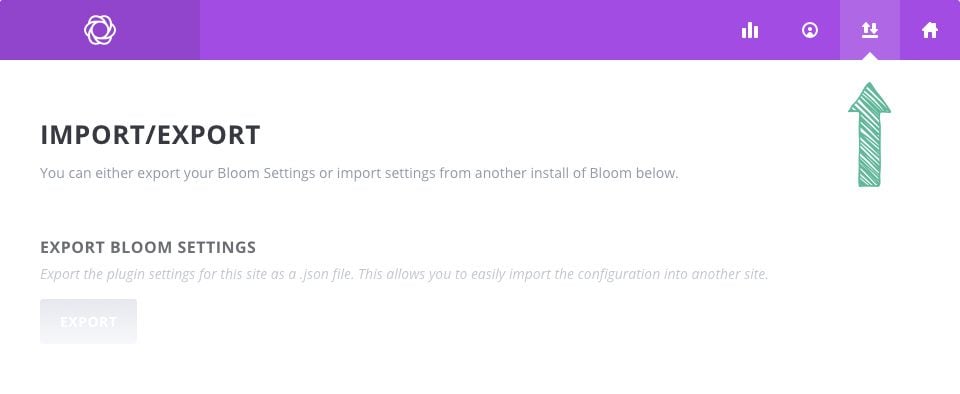Click empty area of the purple header bar
The width and height of the screenshot is (960, 394).
click(x=465, y=30)
